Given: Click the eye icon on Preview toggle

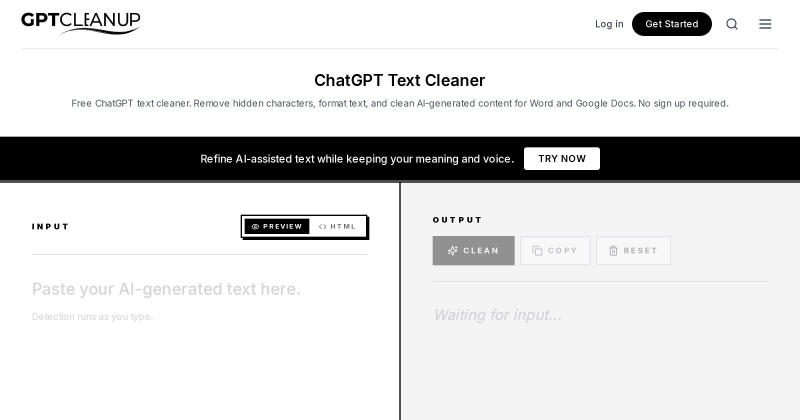Looking at the screenshot, I should pos(255,227).
